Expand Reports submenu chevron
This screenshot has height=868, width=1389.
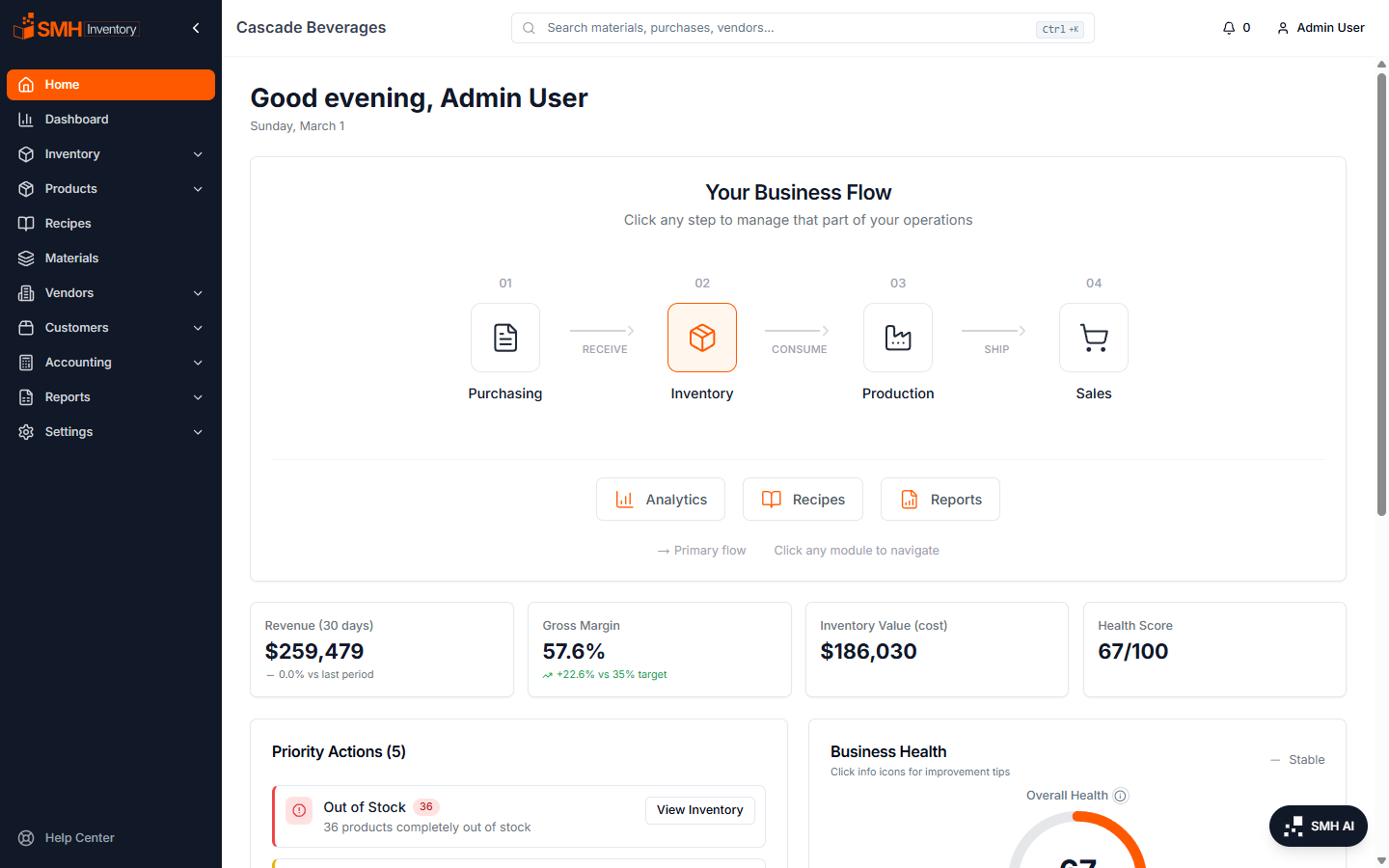198,397
